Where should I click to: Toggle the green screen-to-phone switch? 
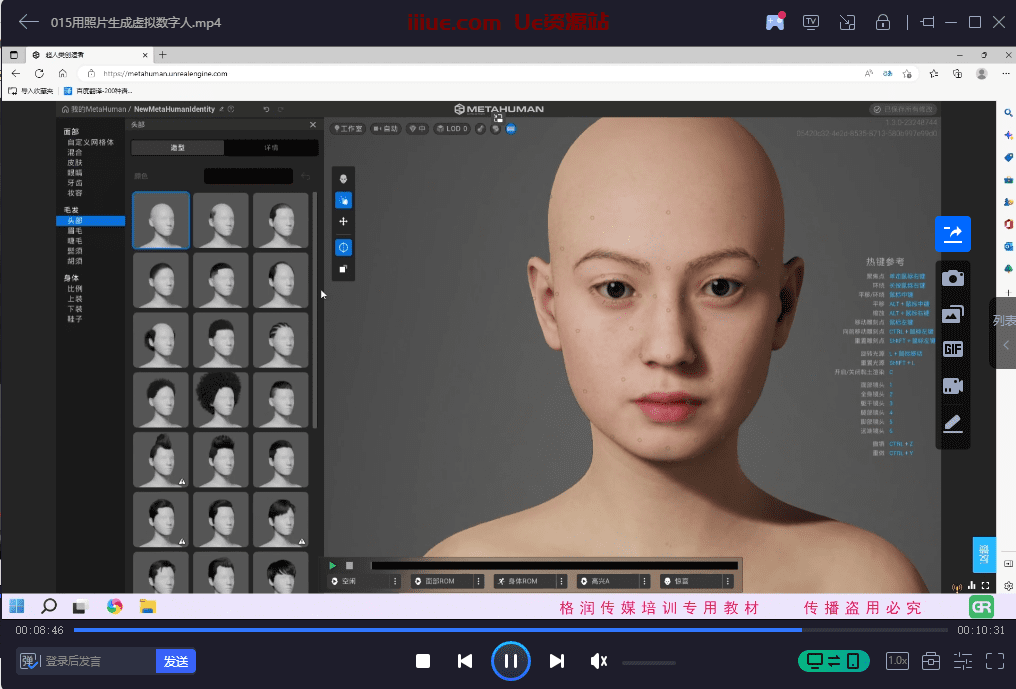(834, 661)
